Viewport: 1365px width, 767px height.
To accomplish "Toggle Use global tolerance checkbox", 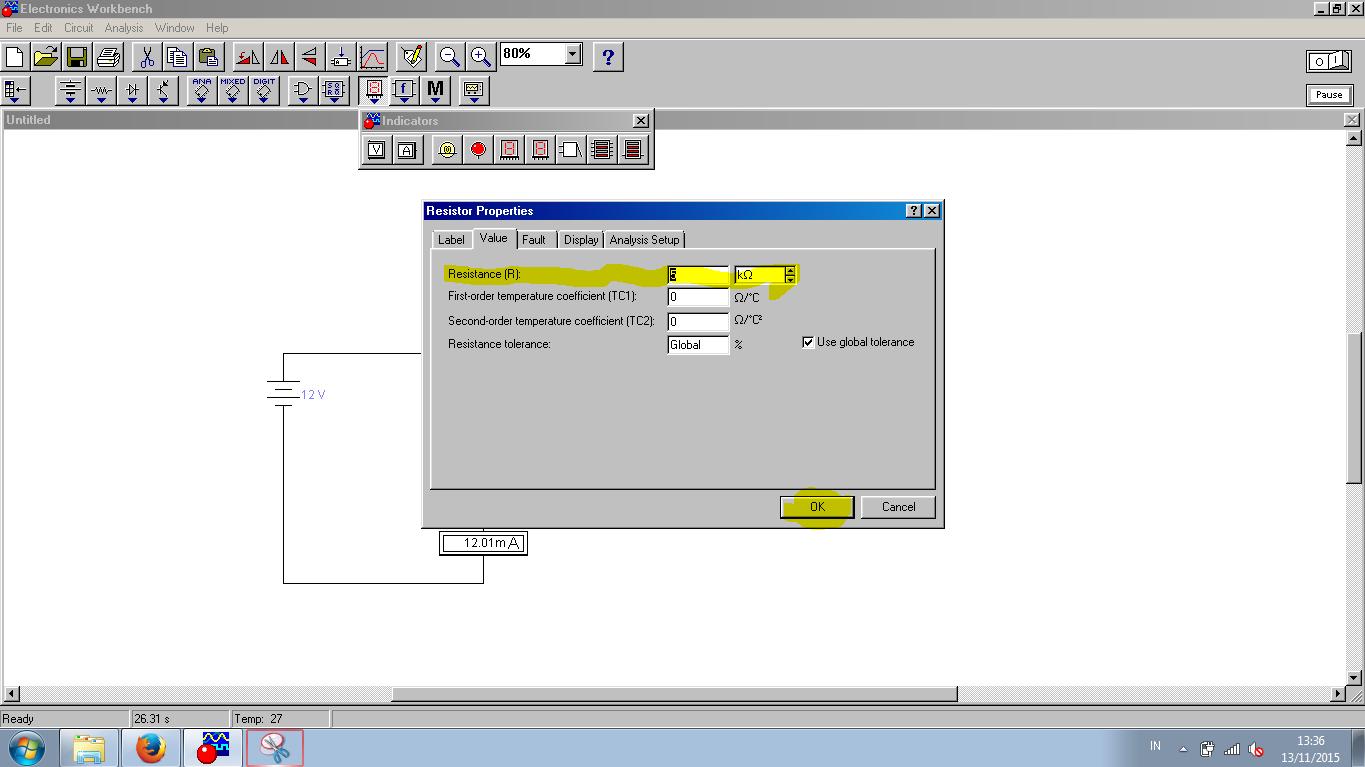I will coord(808,343).
